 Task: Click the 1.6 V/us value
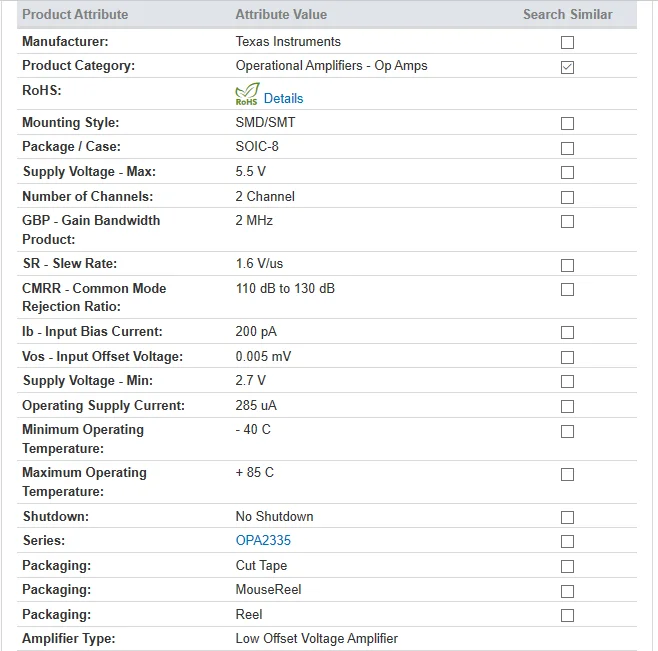click(x=259, y=264)
